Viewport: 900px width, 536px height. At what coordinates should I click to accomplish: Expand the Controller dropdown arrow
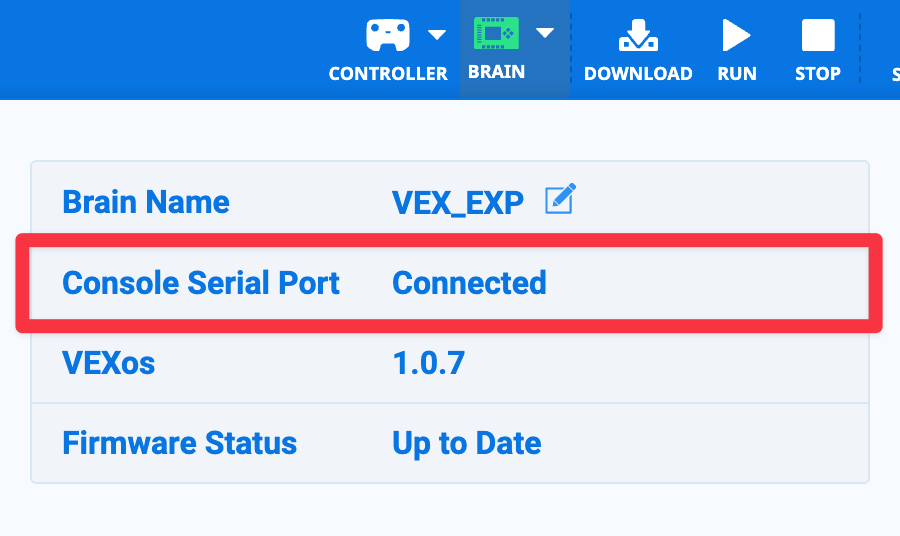437,35
